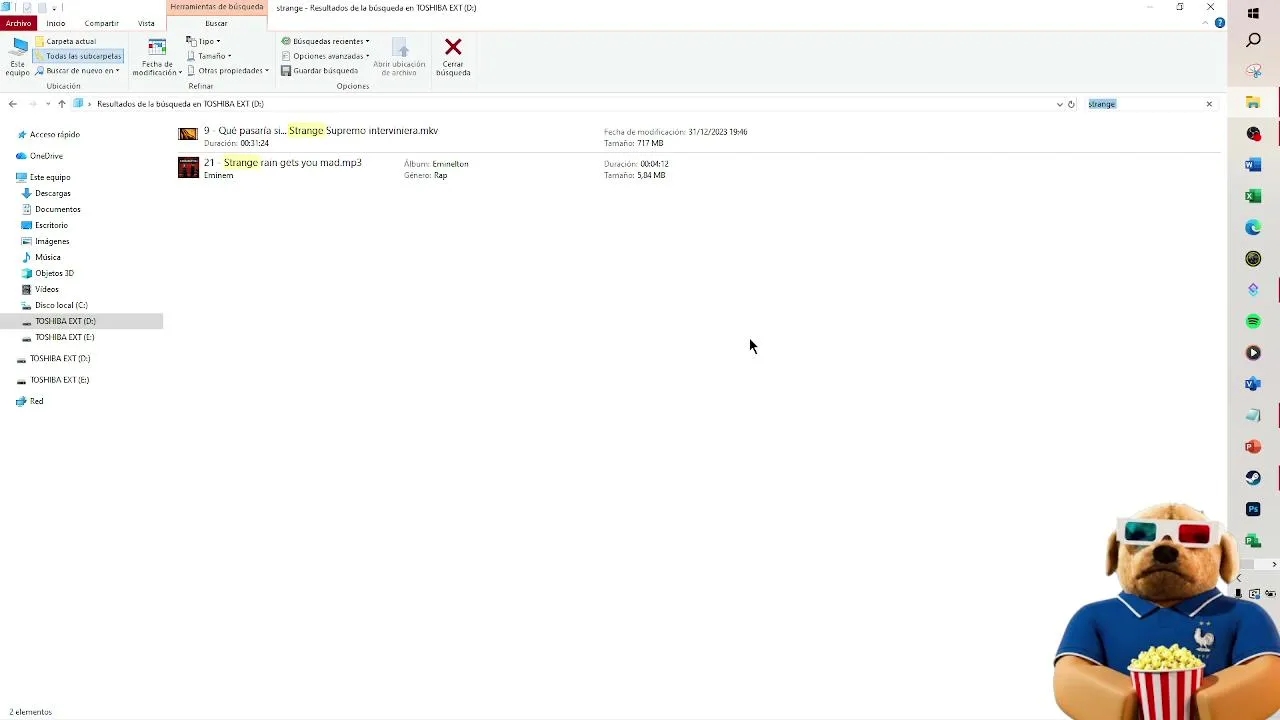
Task: Open Word from the taskbar
Action: [x=1253, y=165]
